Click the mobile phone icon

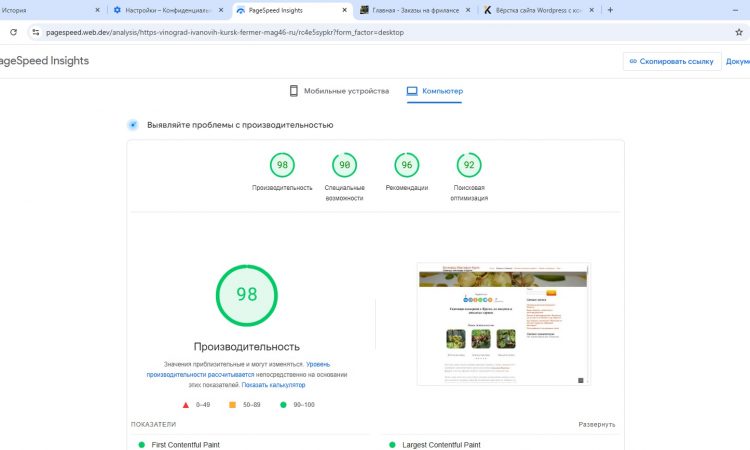tap(294, 91)
